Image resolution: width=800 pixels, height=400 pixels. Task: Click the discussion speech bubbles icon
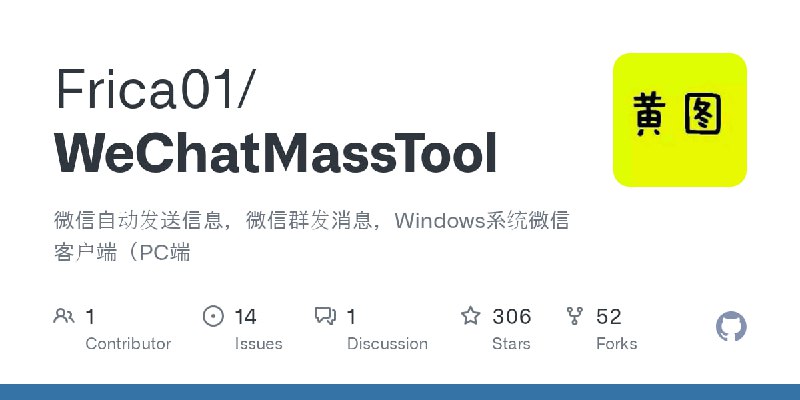[325, 316]
